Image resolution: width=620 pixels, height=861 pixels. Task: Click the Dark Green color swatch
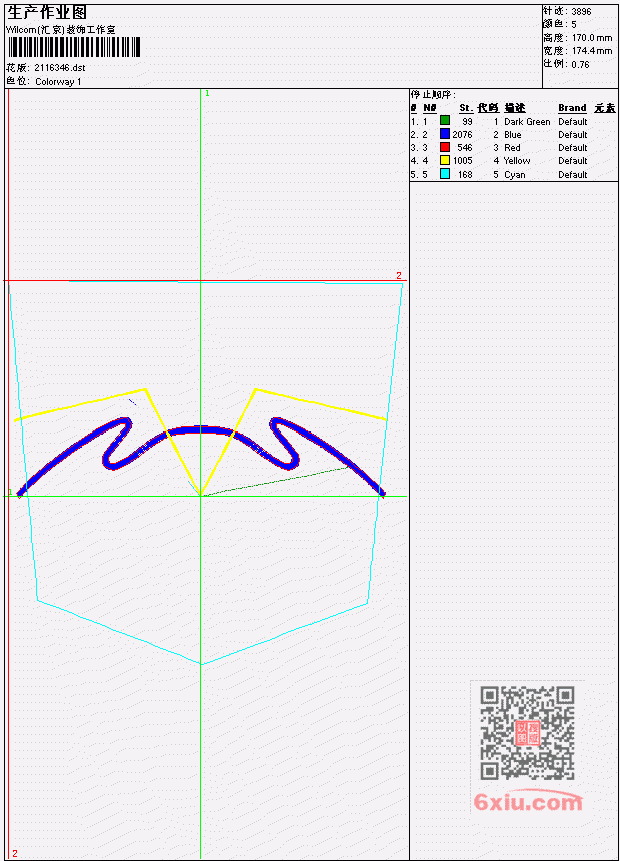pyautogui.click(x=445, y=120)
